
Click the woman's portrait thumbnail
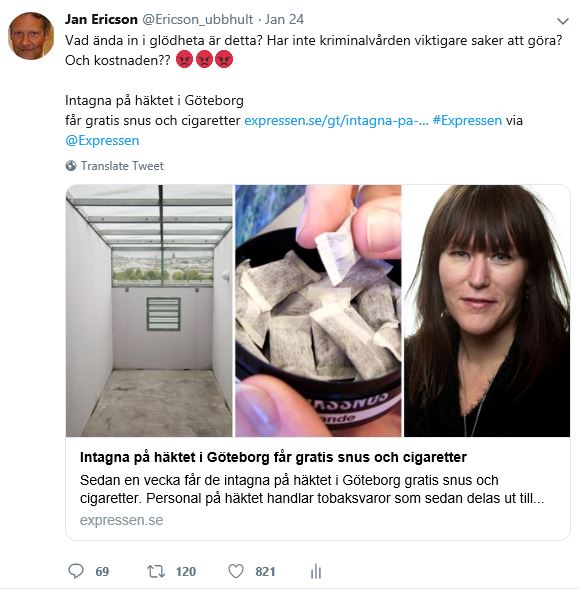point(487,311)
